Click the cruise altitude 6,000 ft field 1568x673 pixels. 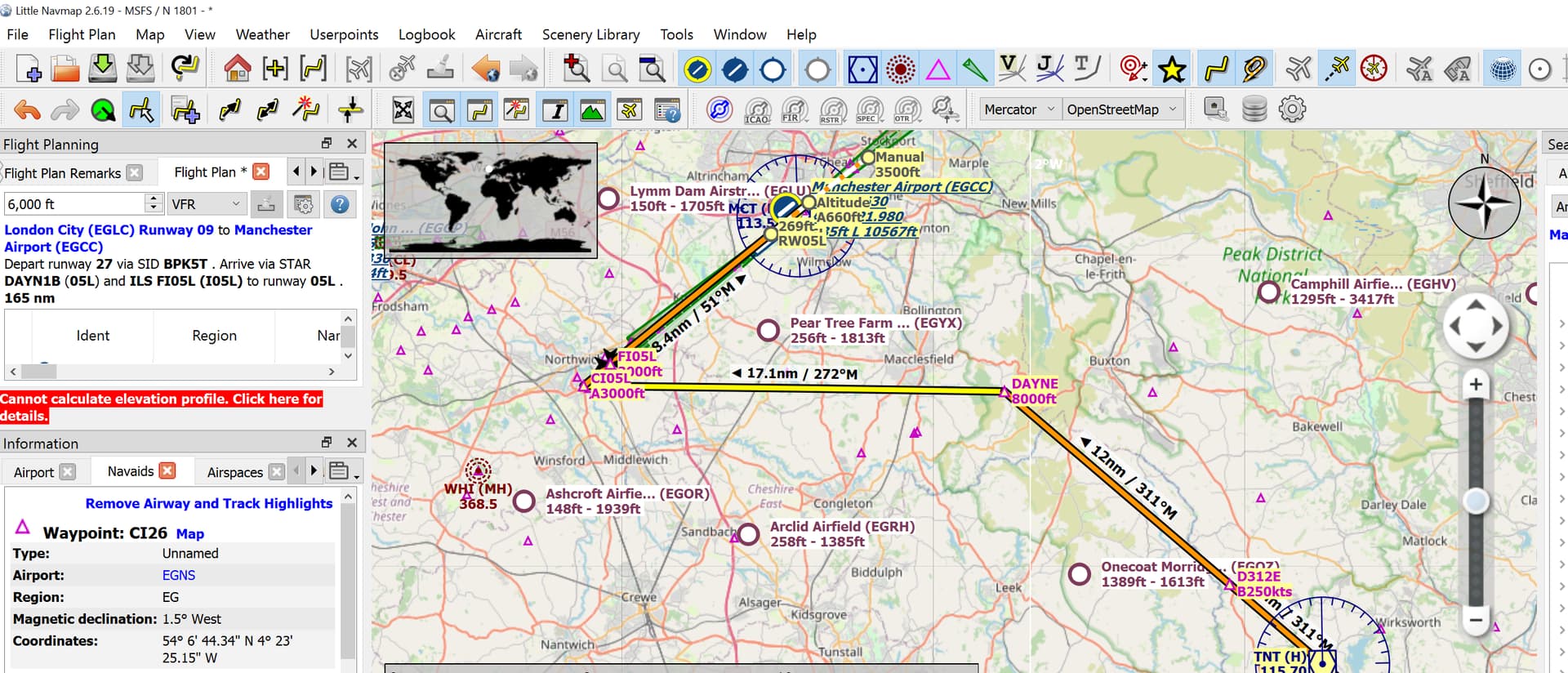73,204
